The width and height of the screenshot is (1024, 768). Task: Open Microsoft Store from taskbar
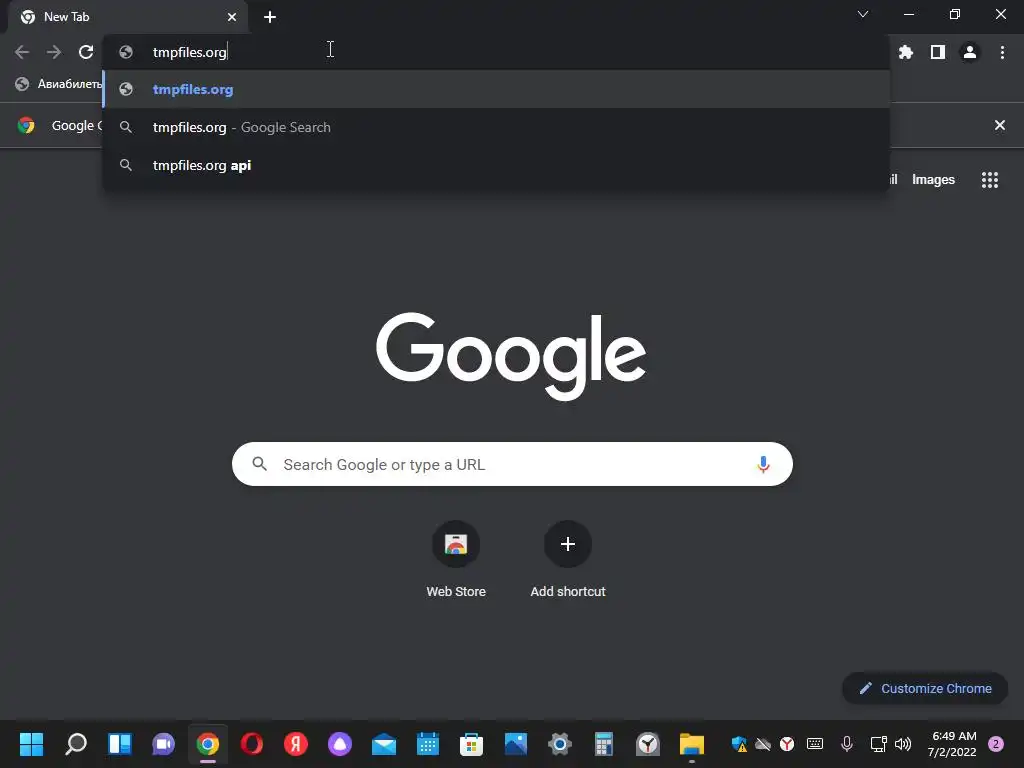(472, 744)
